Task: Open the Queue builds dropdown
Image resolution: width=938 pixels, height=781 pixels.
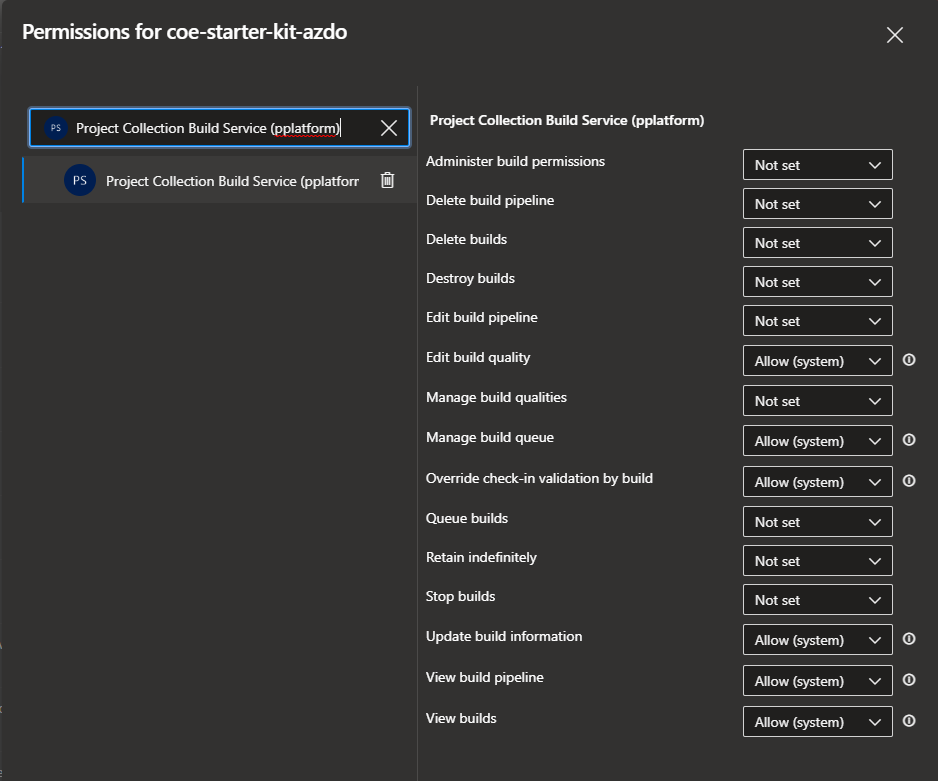Action: pos(817,521)
